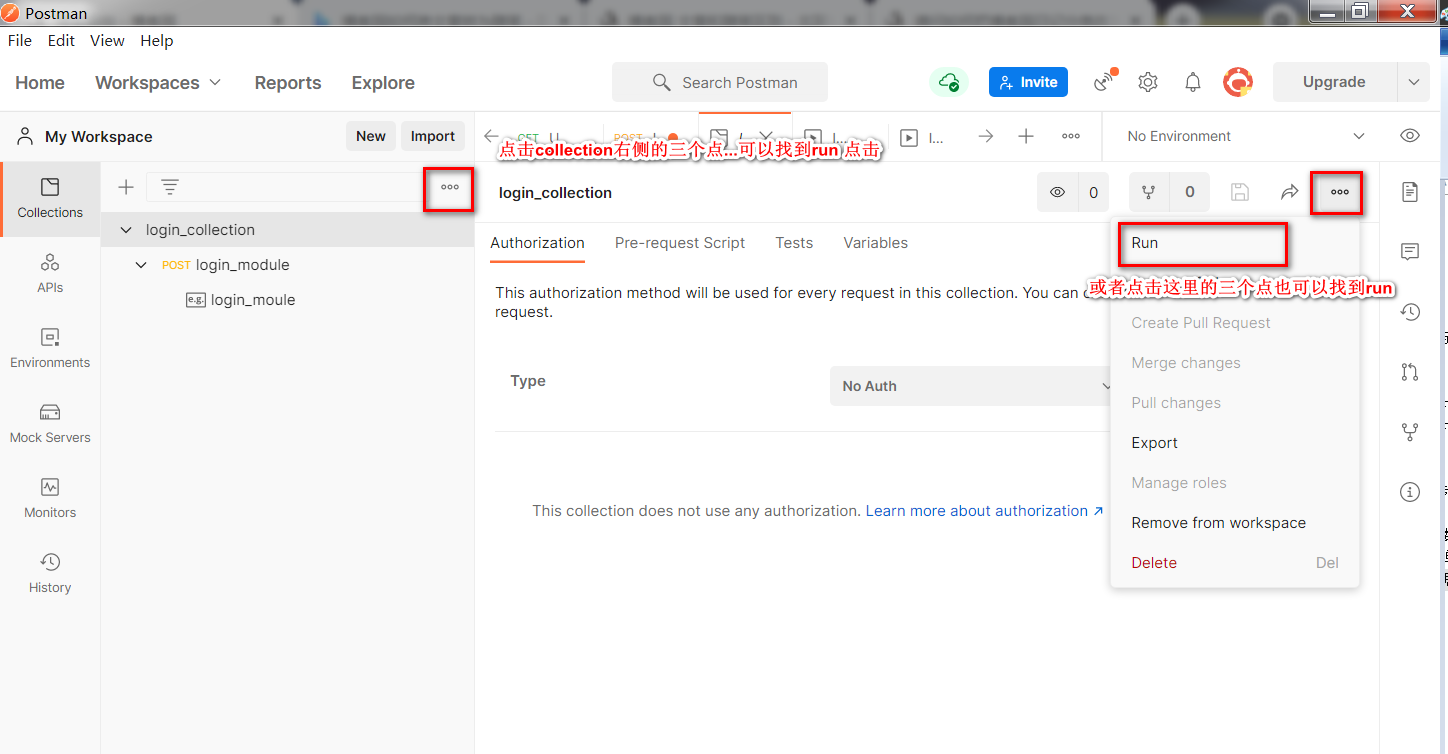
Task: Switch to the Variables tab
Action: pyautogui.click(x=875, y=243)
